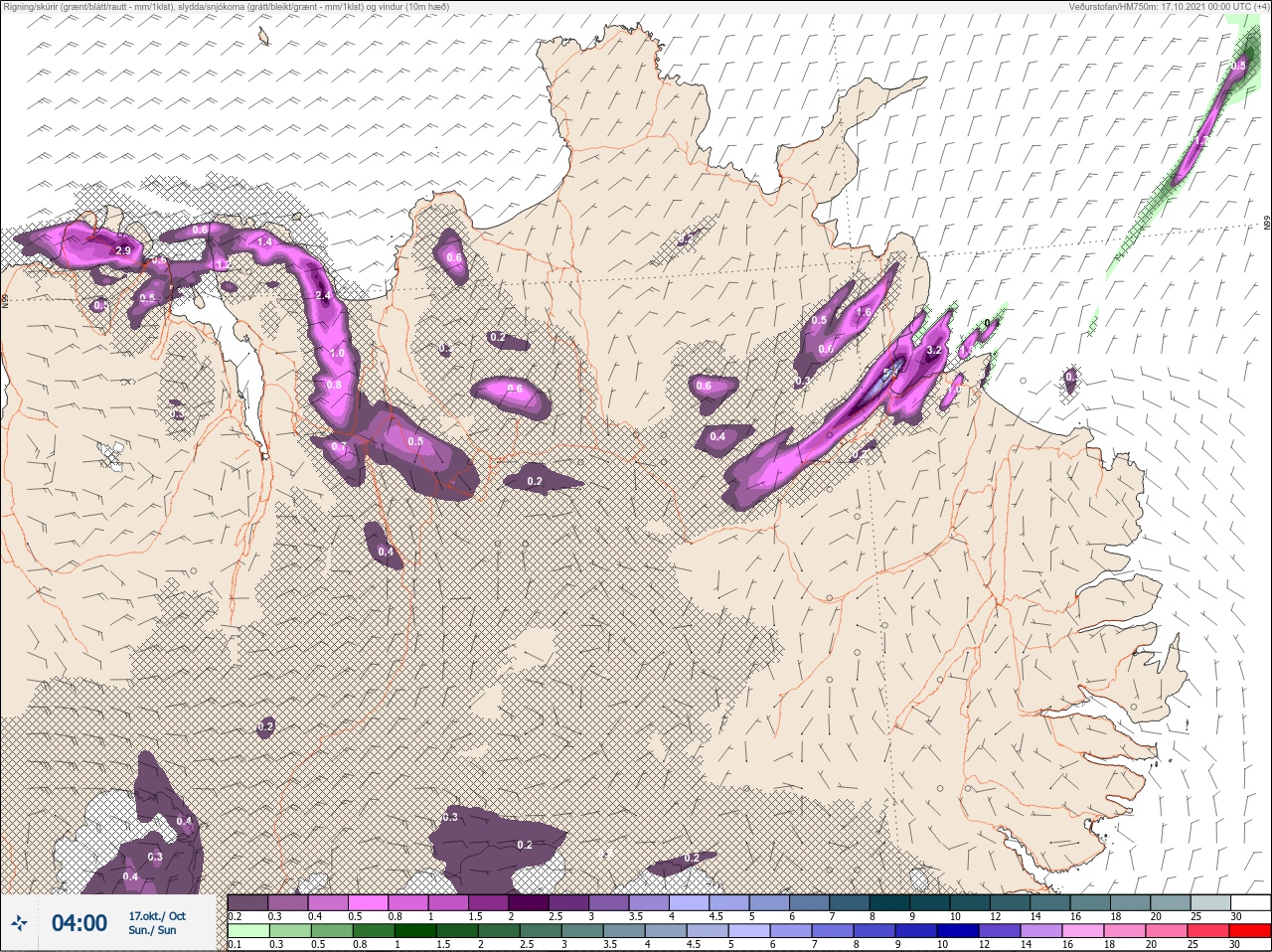Click the 1.0 precipitation value label
The width and height of the screenshot is (1272, 952).
click(x=337, y=353)
